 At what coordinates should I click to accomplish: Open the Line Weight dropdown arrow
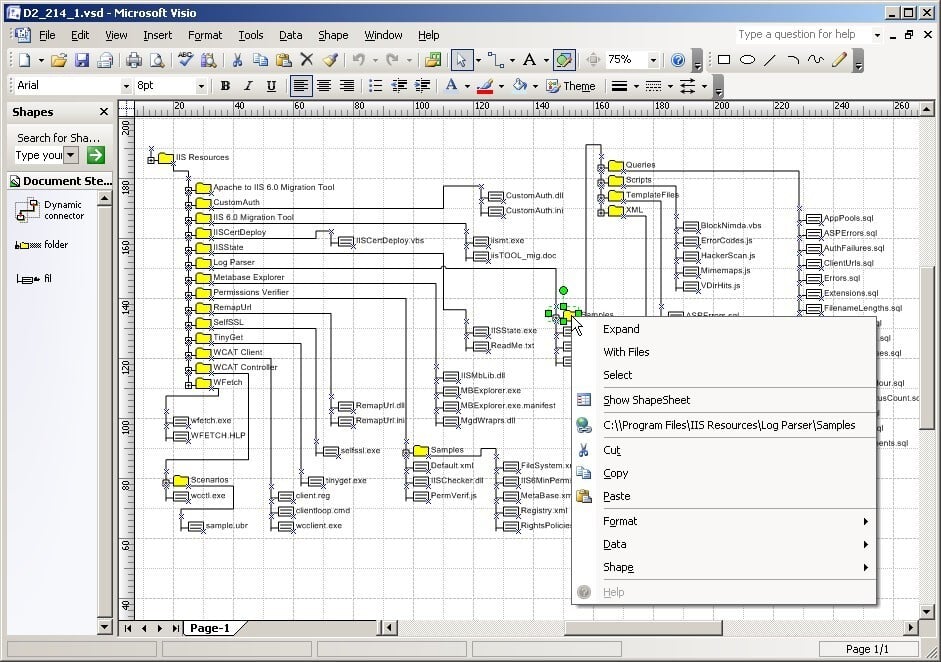tap(636, 86)
